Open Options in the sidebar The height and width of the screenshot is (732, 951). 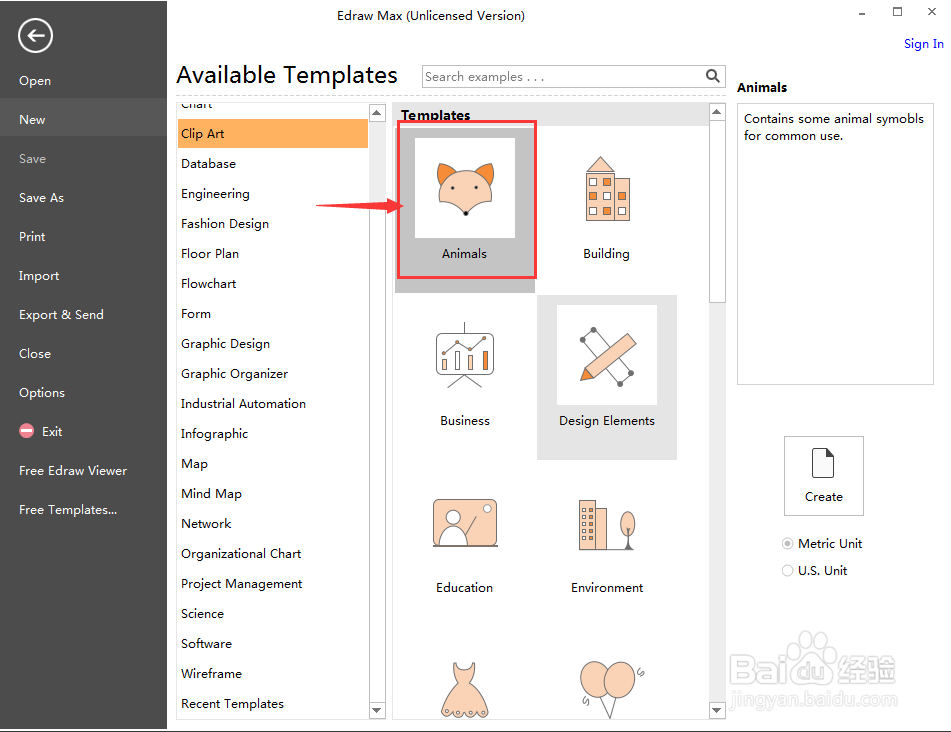(42, 393)
